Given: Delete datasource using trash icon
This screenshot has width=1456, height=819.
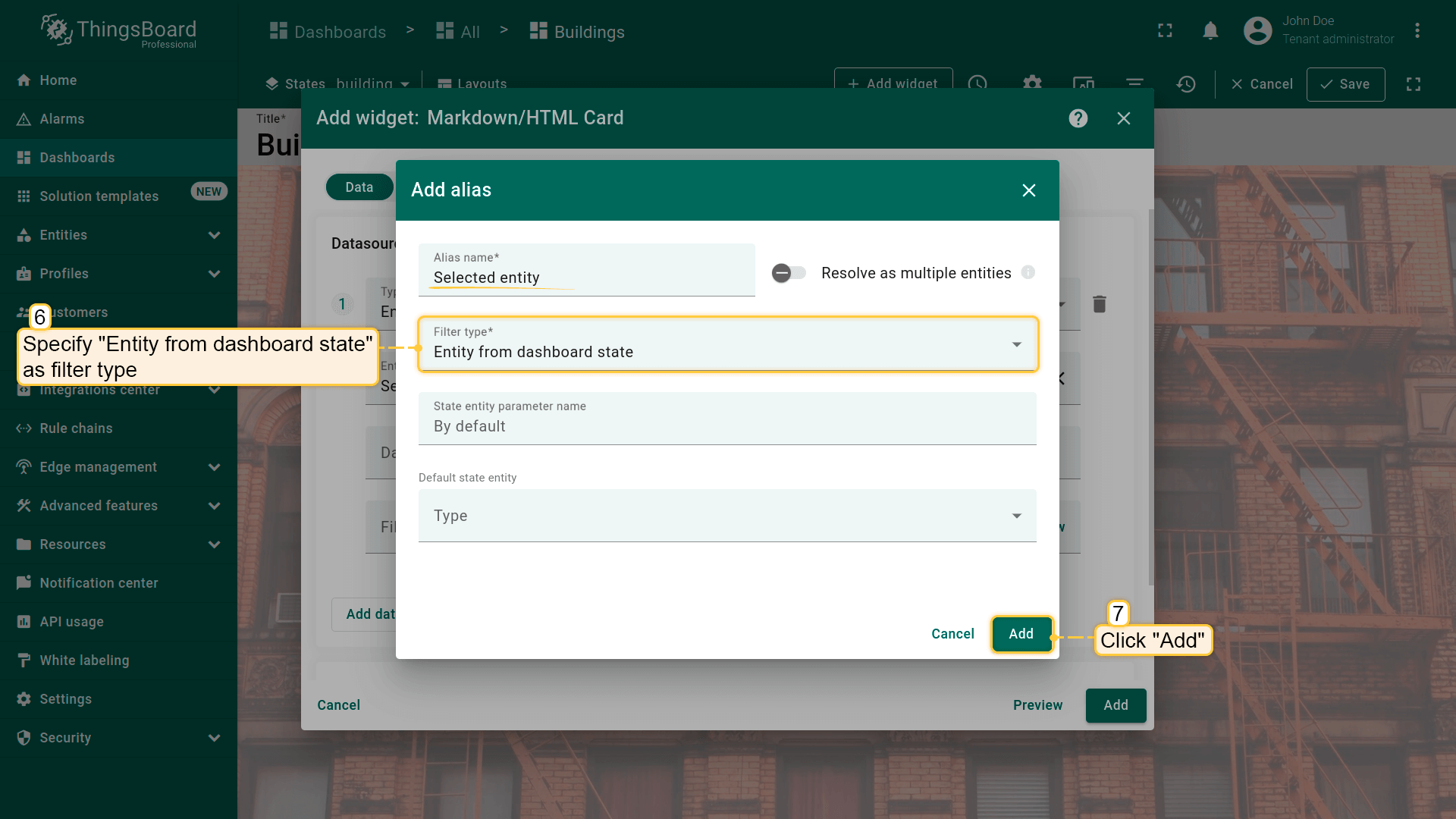Looking at the screenshot, I should tap(1100, 304).
